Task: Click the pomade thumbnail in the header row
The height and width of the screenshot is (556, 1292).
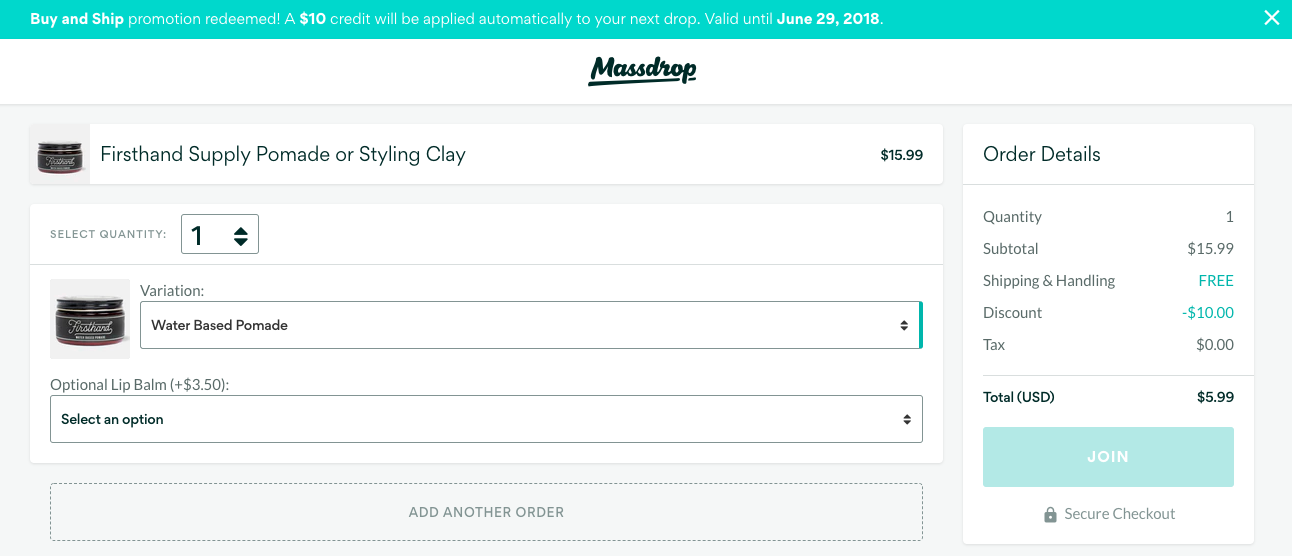Action: (60, 155)
